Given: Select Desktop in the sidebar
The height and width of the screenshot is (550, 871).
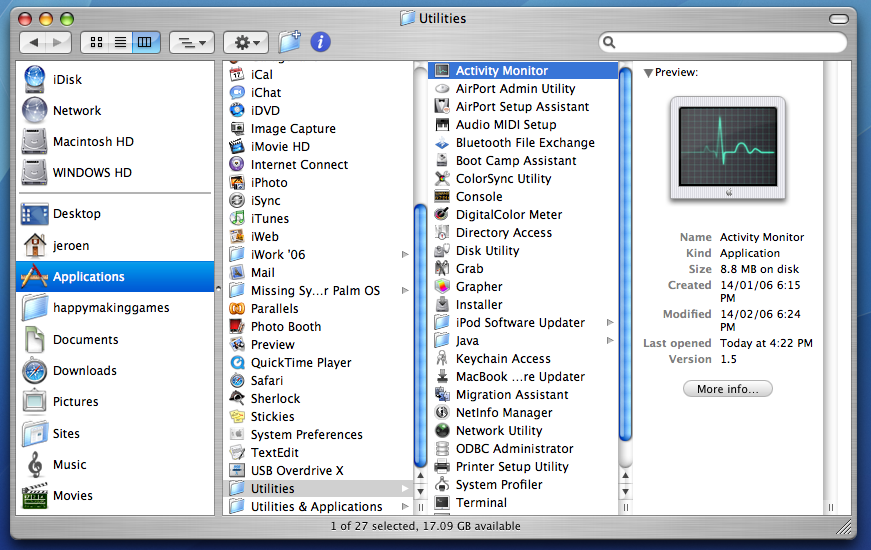Looking at the screenshot, I should [x=115, y=214].
